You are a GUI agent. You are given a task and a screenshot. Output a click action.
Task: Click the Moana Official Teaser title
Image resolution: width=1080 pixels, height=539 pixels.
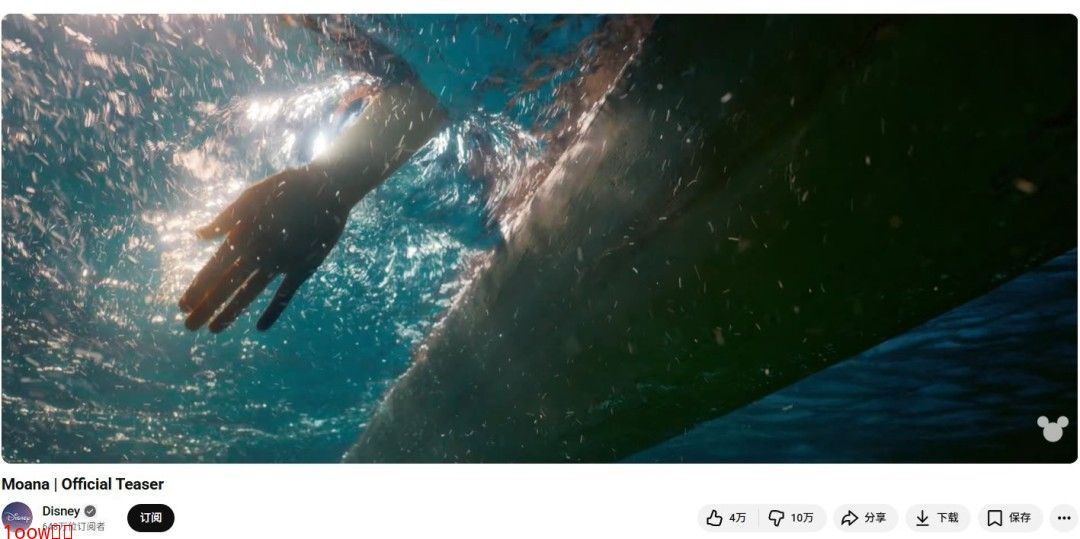click(x=83, y=484)
